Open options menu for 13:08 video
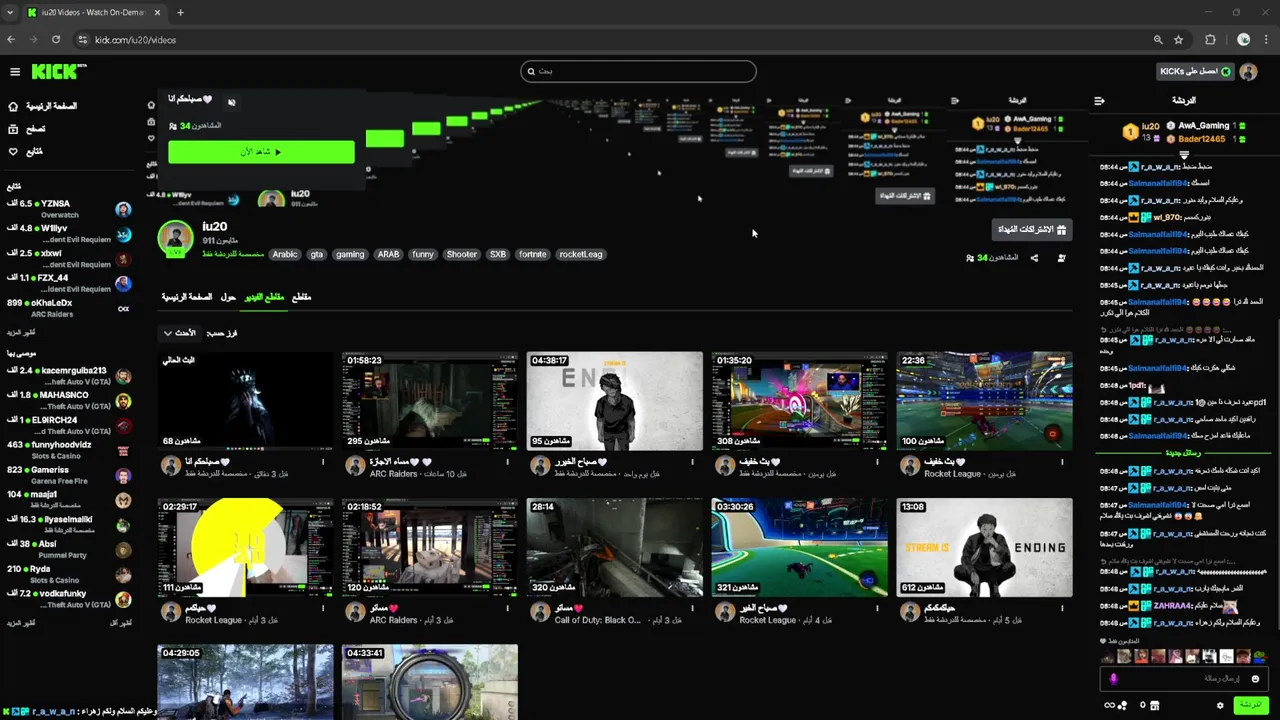 [1063, 608]
